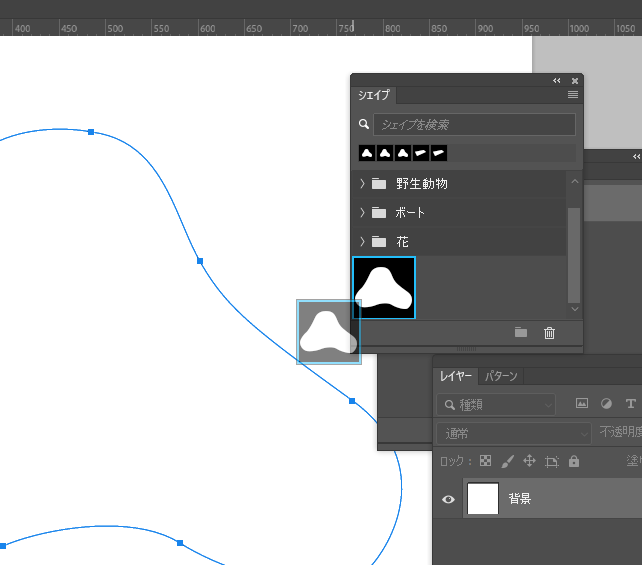Viewport: 642px width, 565px height.
Task: Click lock position move icon
Action: tap(529, 462)
